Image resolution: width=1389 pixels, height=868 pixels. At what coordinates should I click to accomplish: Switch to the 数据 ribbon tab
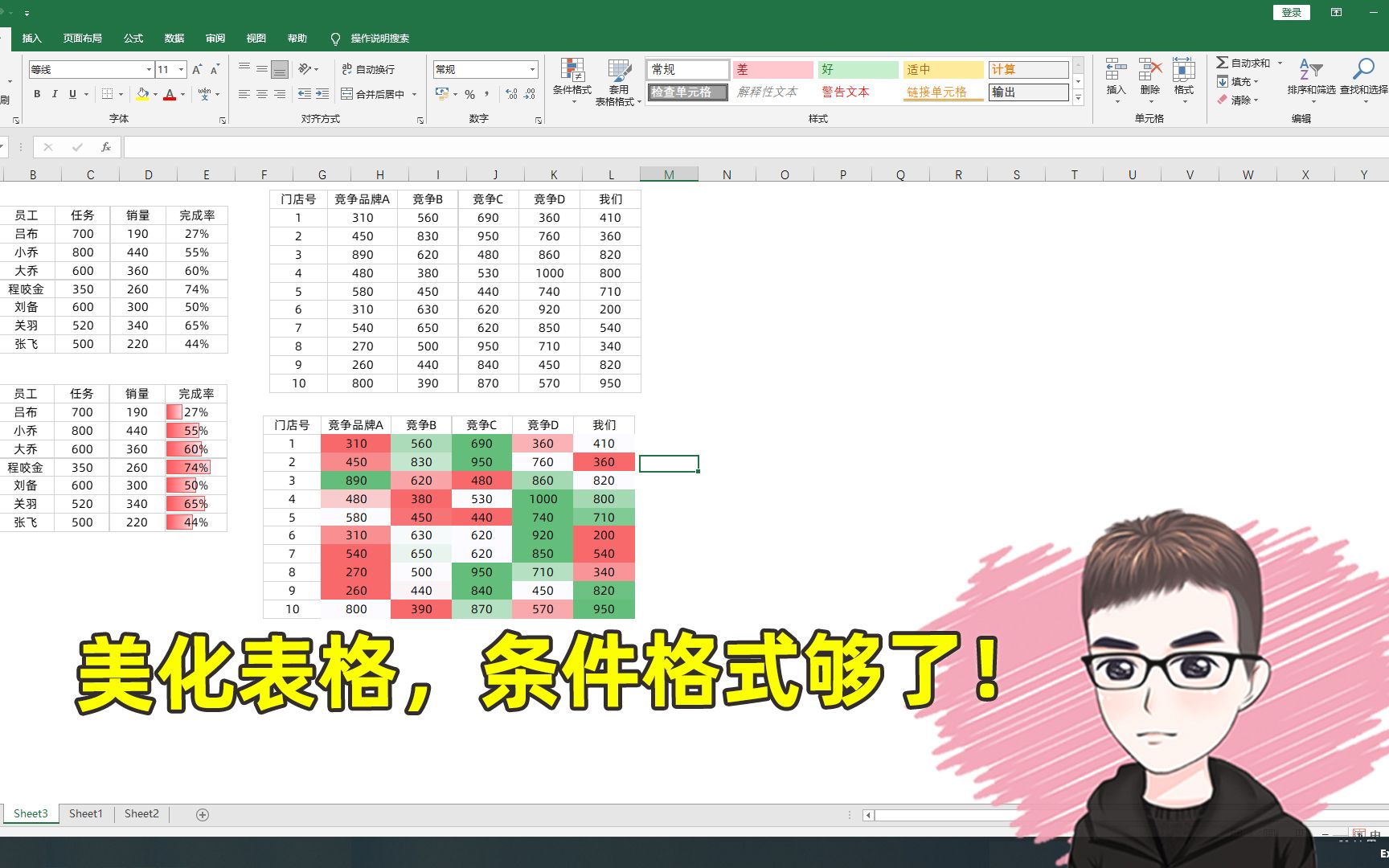pos(174,38)
